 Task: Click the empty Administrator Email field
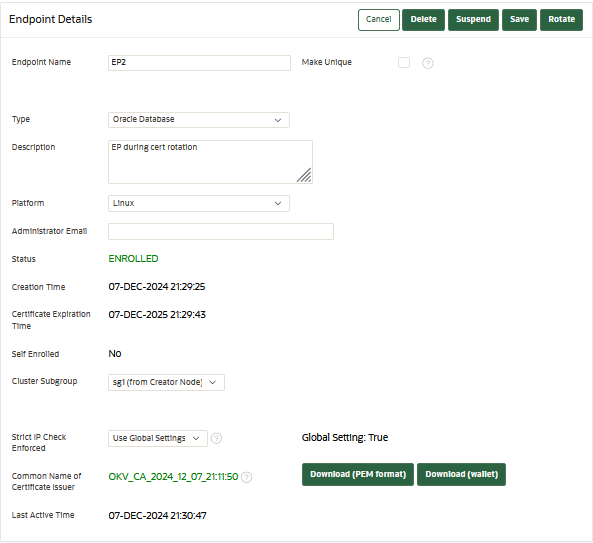[x=221, y=231]
